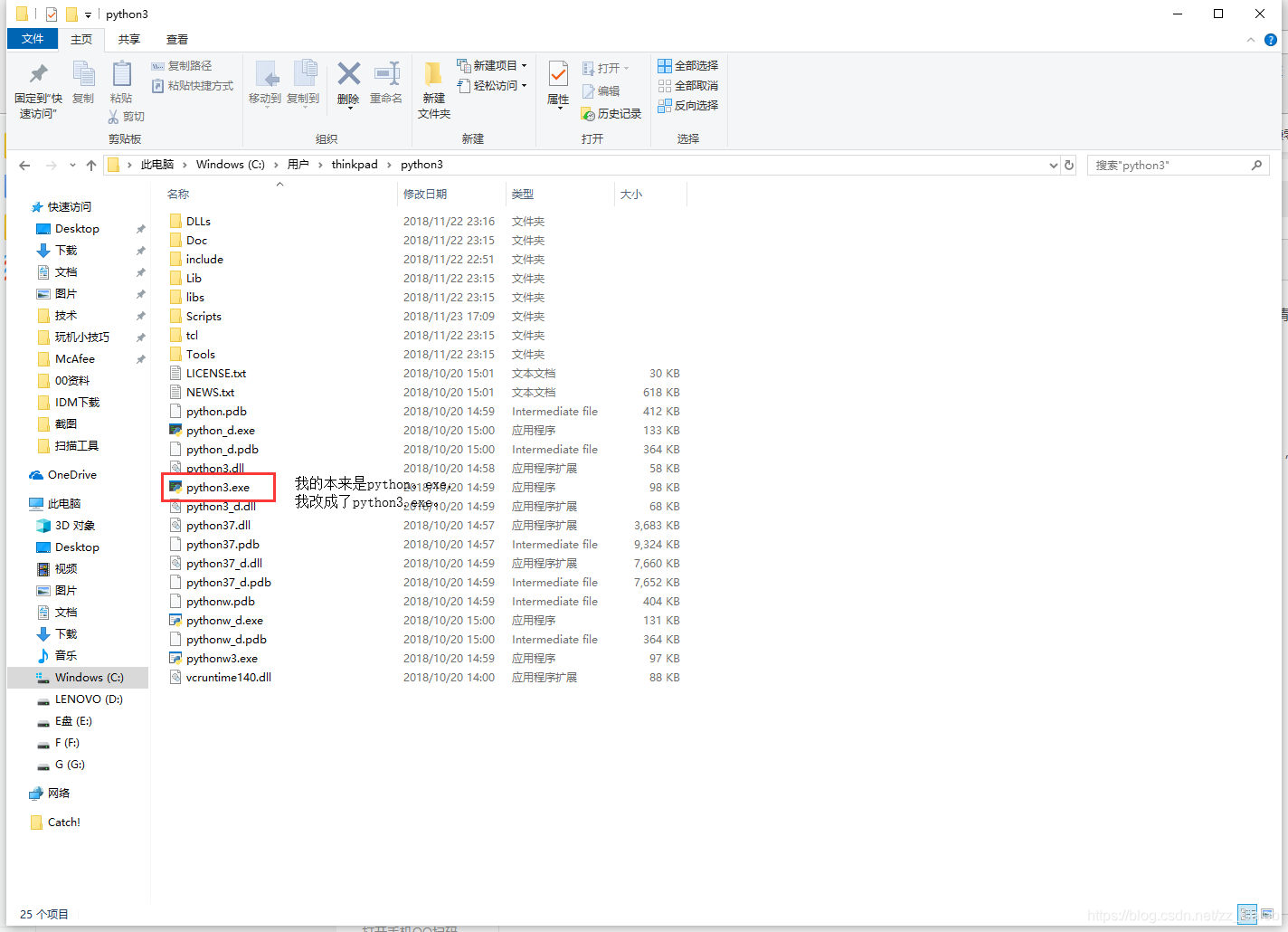This screenshot has width=1288, height=932.
Task: Select the DLLs folder
Action: point(198,222)
